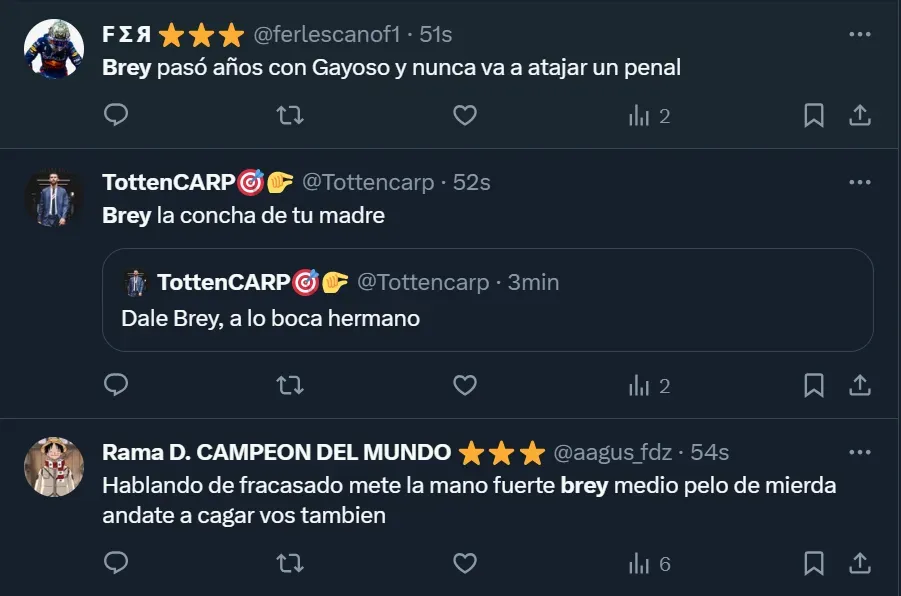Open Rama D. CAMPEON DEL MUNDO profile name
Viewport: 901px width, 596px height.
[276, 452]
